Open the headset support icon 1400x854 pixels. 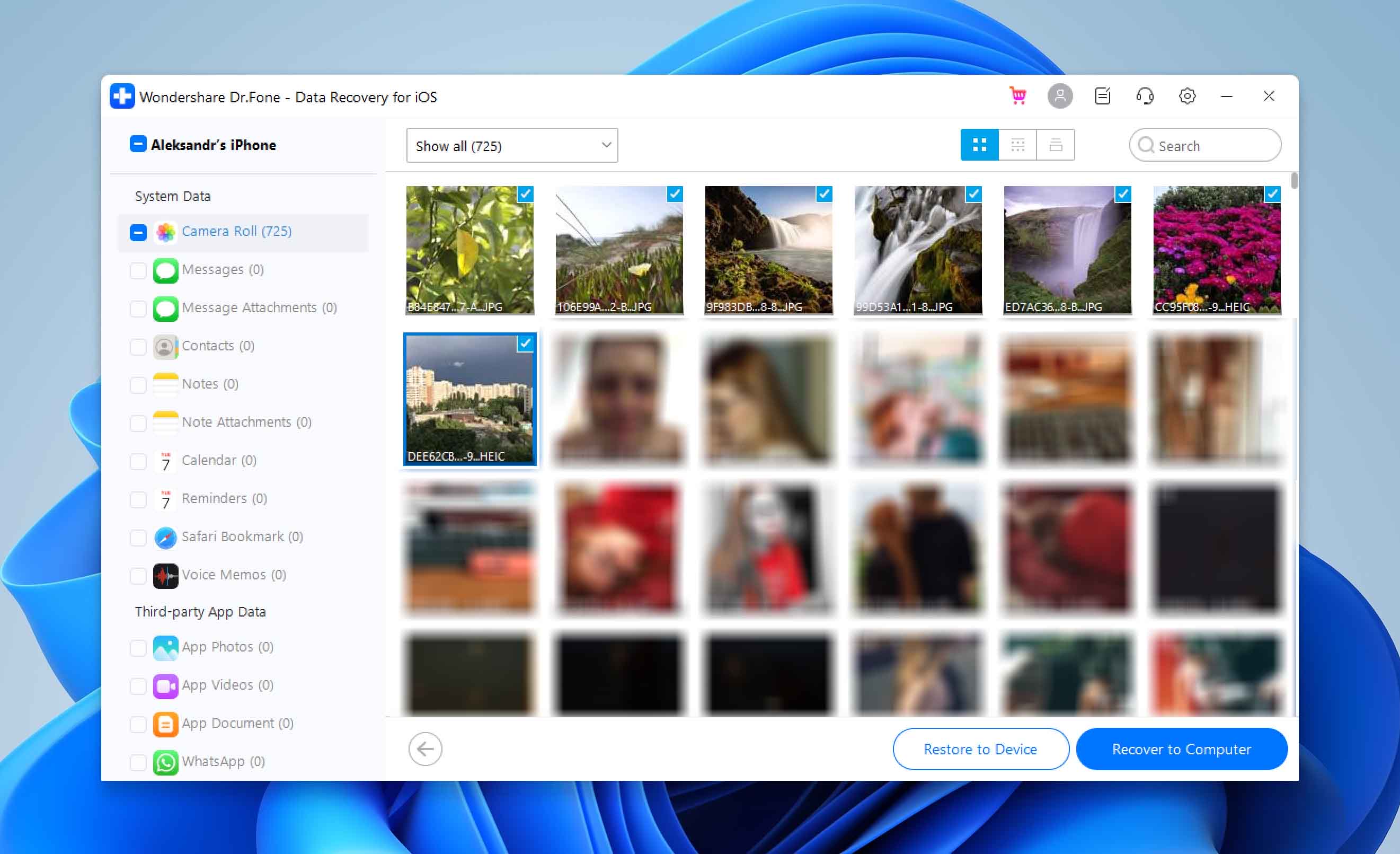point(1144,96)
